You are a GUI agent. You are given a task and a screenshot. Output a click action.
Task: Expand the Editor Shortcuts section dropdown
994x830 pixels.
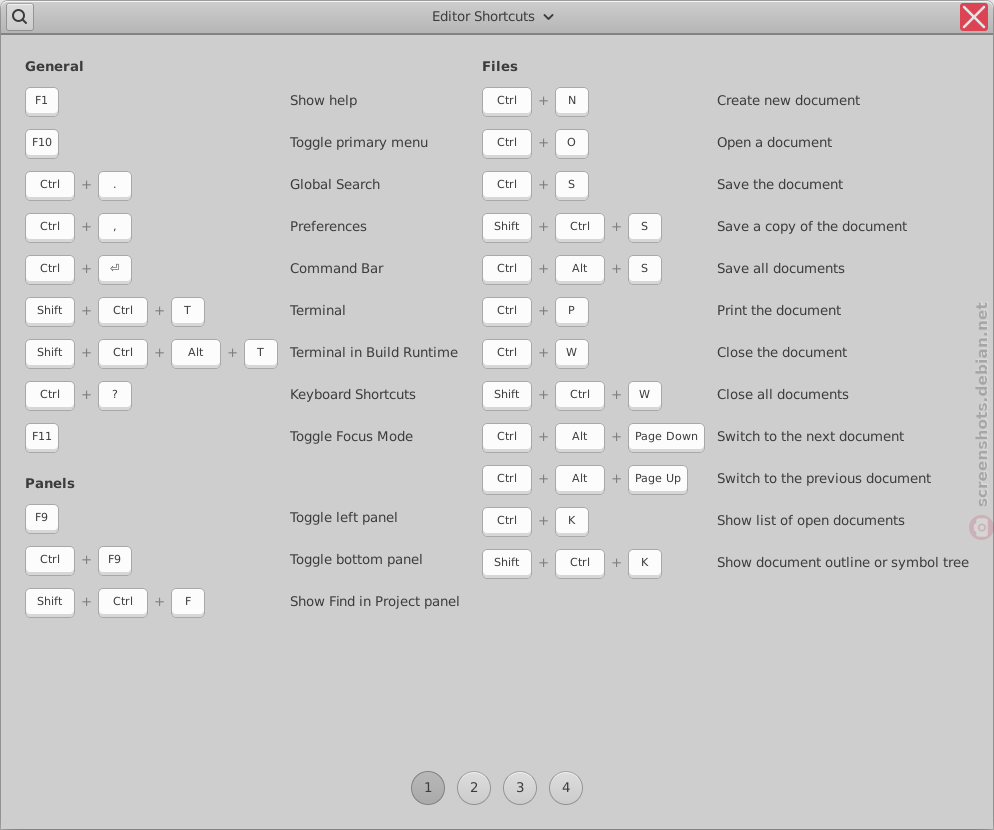(493, 16)
